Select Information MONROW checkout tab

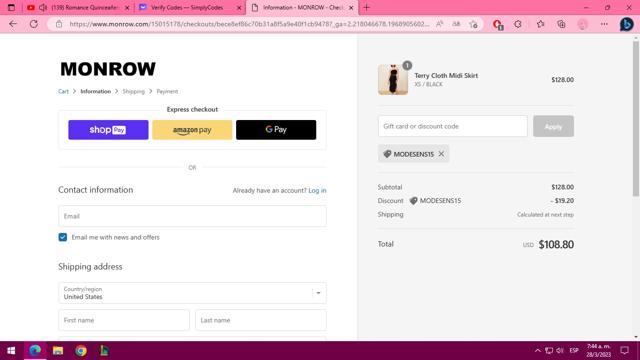tap(302, 7)
